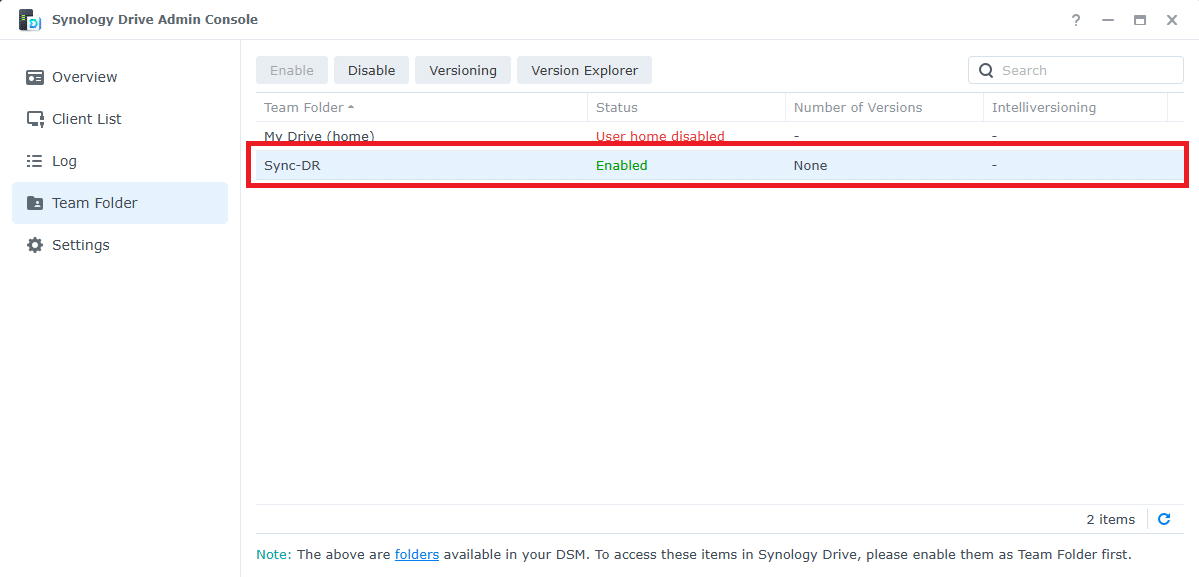Click the Synology Drive Admin Console app icon

coord(30,20)
